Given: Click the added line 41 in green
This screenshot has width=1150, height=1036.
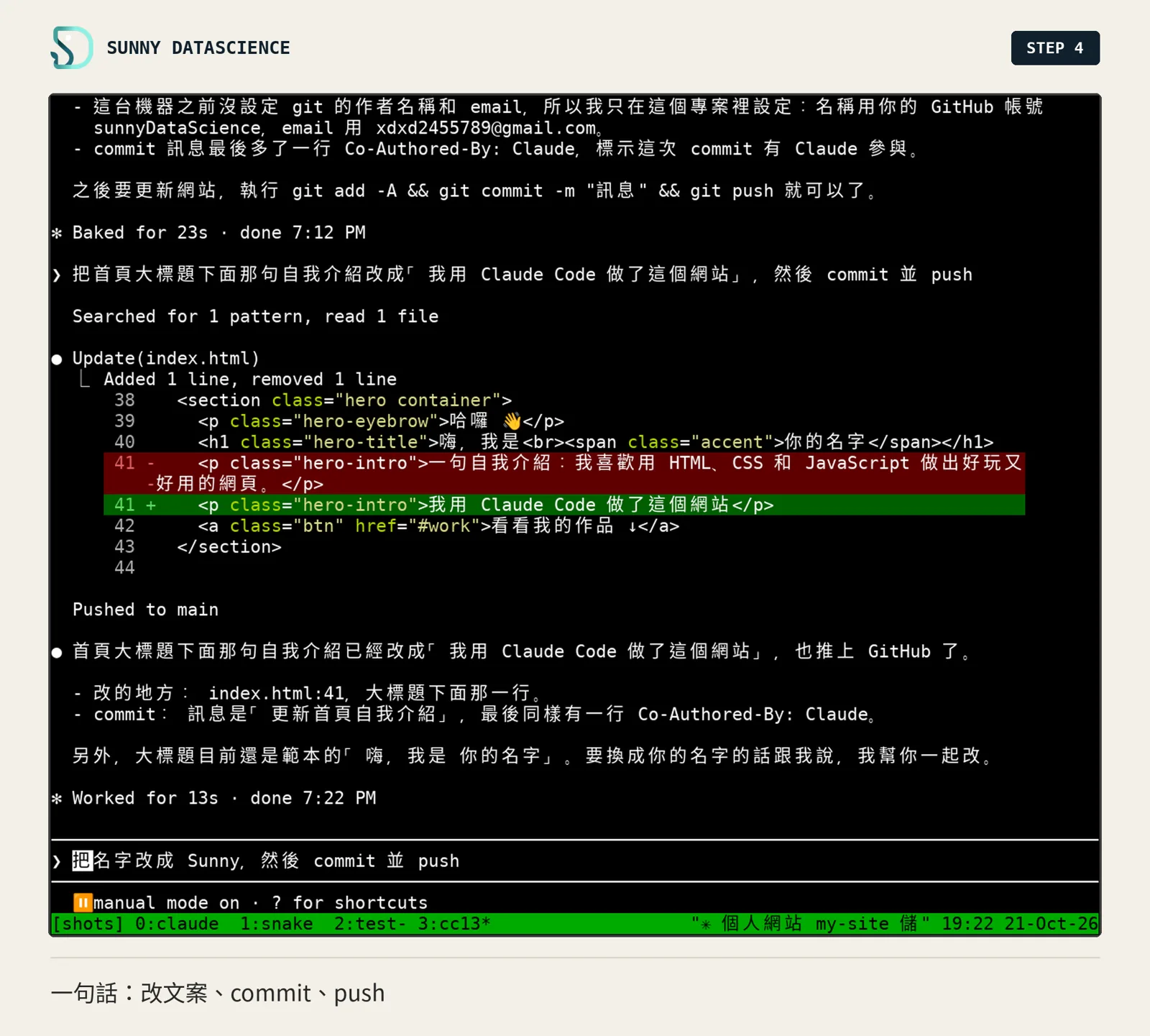Looking at the screenshot, I should point(564,505).
